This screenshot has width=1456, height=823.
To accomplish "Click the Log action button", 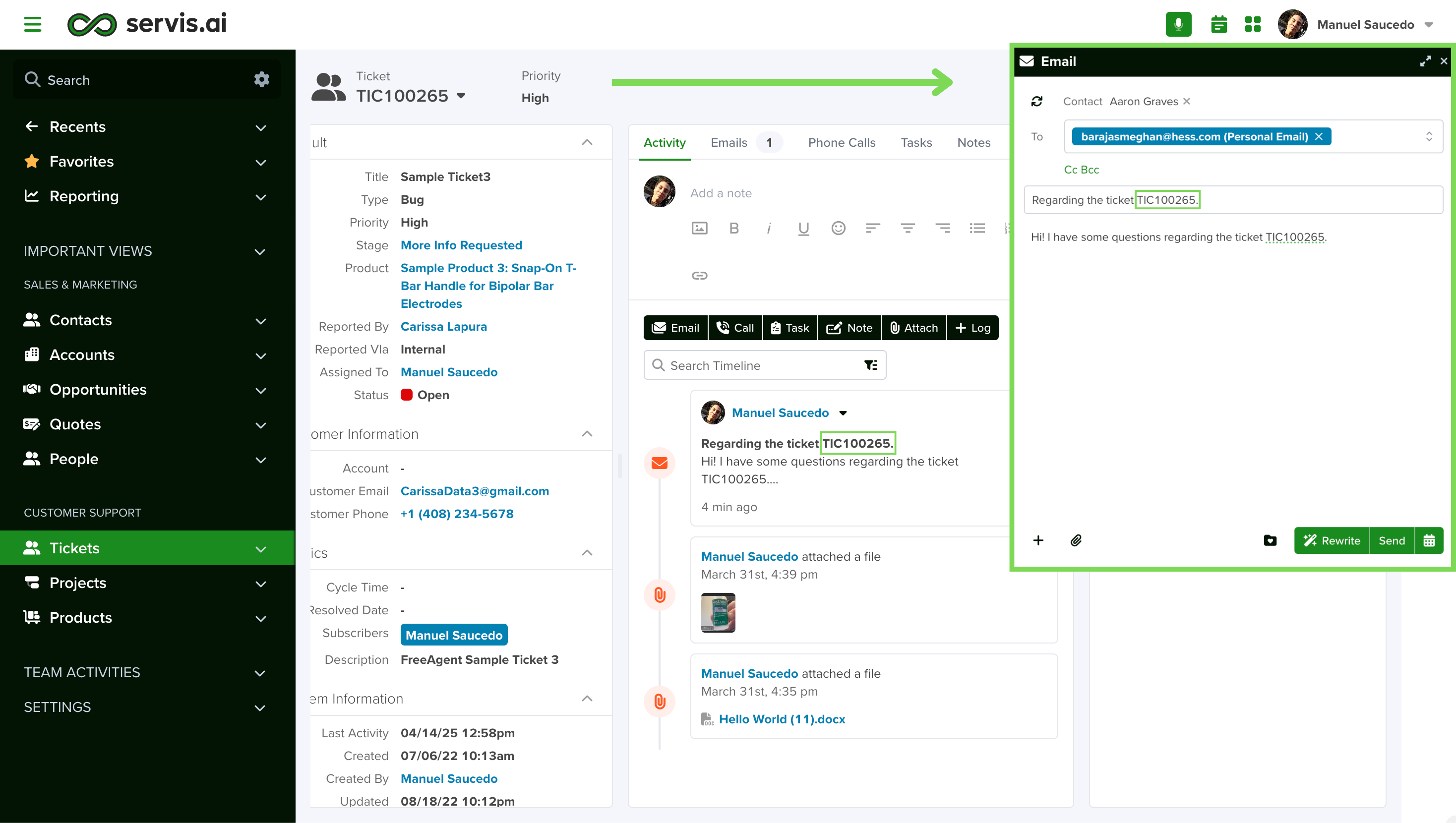I will [x=973, y=328].
